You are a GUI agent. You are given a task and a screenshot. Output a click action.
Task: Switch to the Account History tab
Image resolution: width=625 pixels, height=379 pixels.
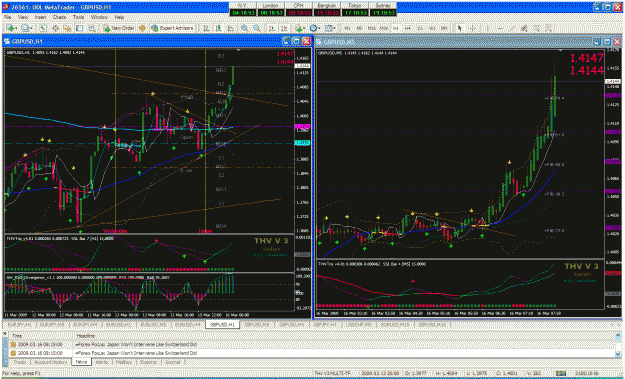pos(50,362)
